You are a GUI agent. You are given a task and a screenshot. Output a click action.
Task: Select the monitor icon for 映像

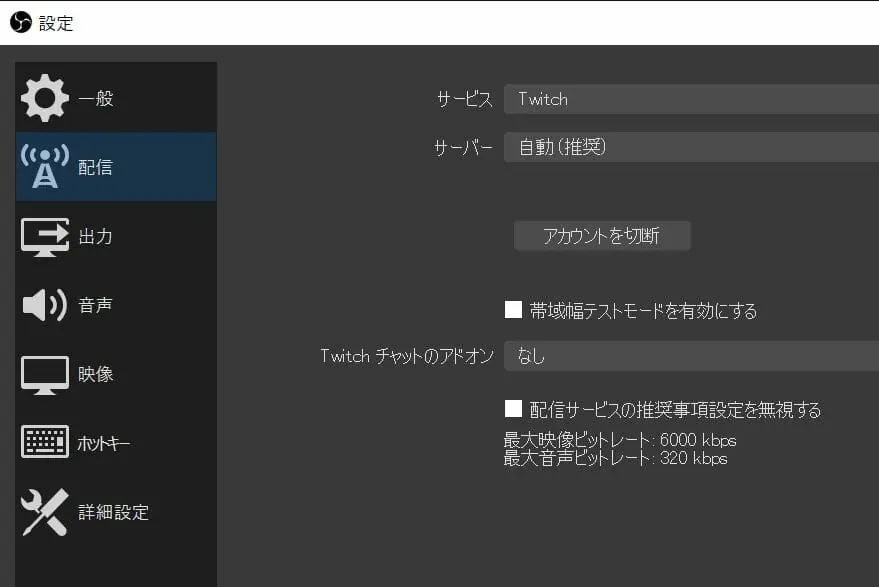point(45,374)
